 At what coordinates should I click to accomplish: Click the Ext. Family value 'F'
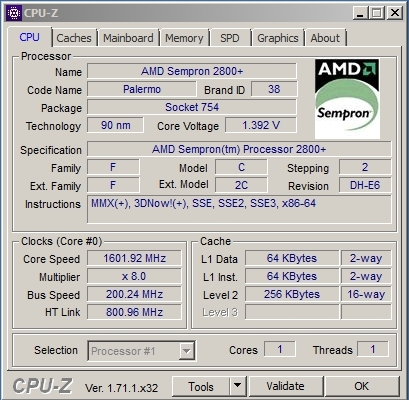click(x=113, y=185)
